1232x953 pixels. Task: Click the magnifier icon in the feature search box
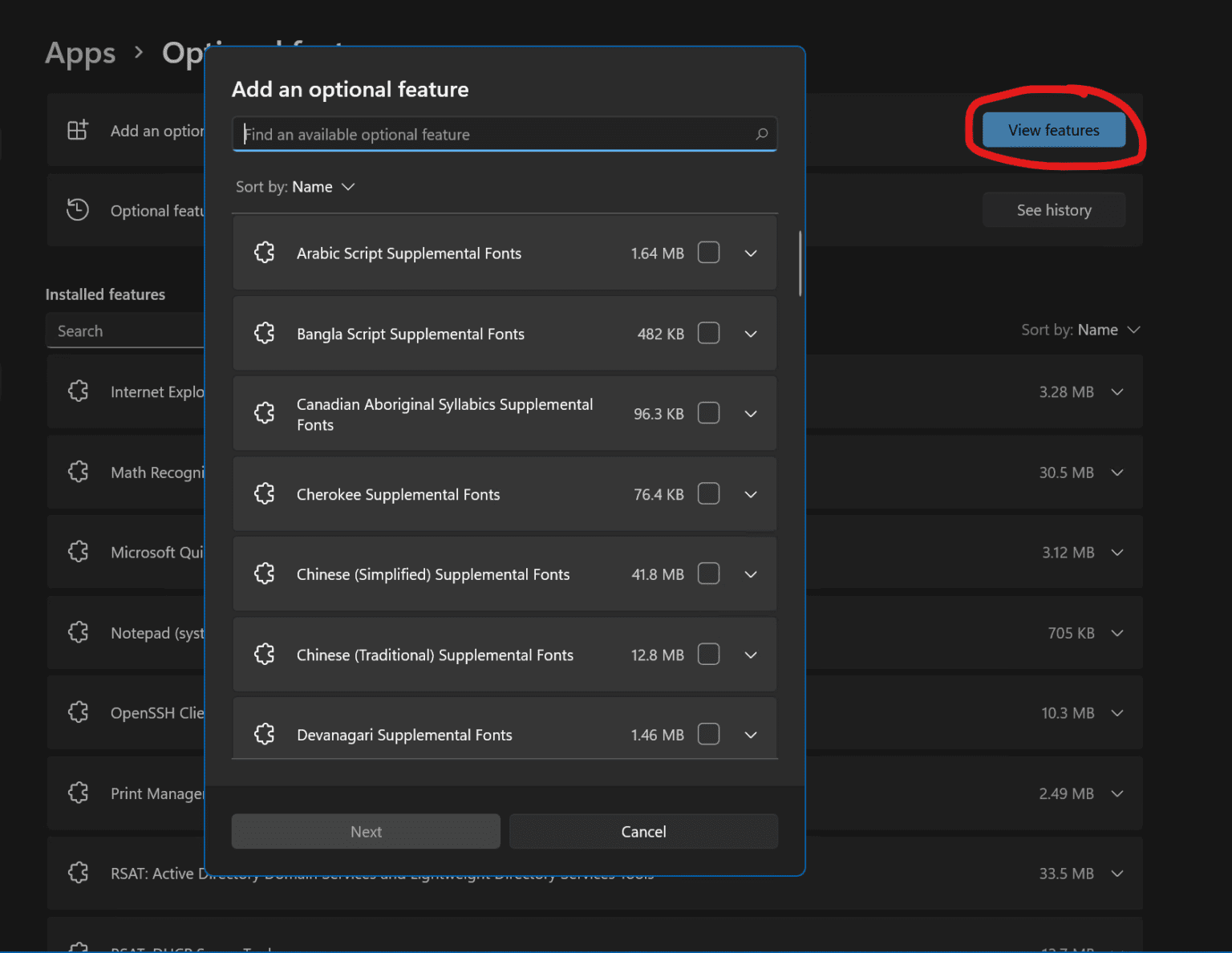point(761,134)
